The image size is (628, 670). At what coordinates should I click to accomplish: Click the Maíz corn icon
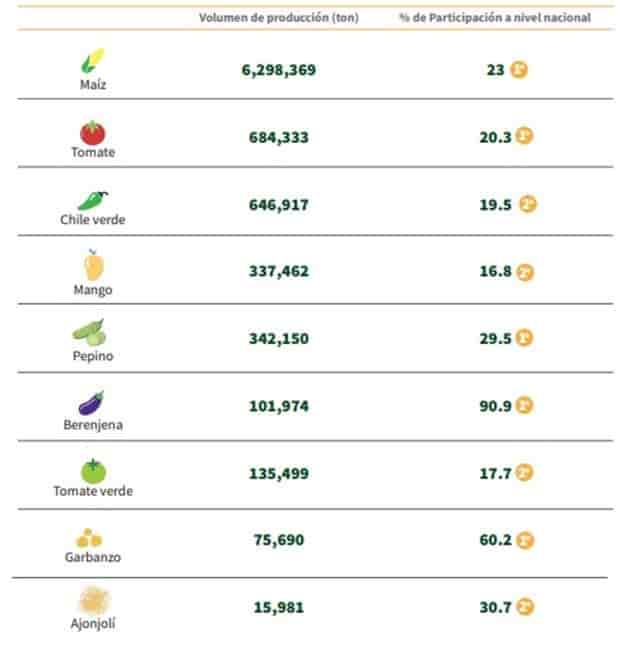[92, 62]
